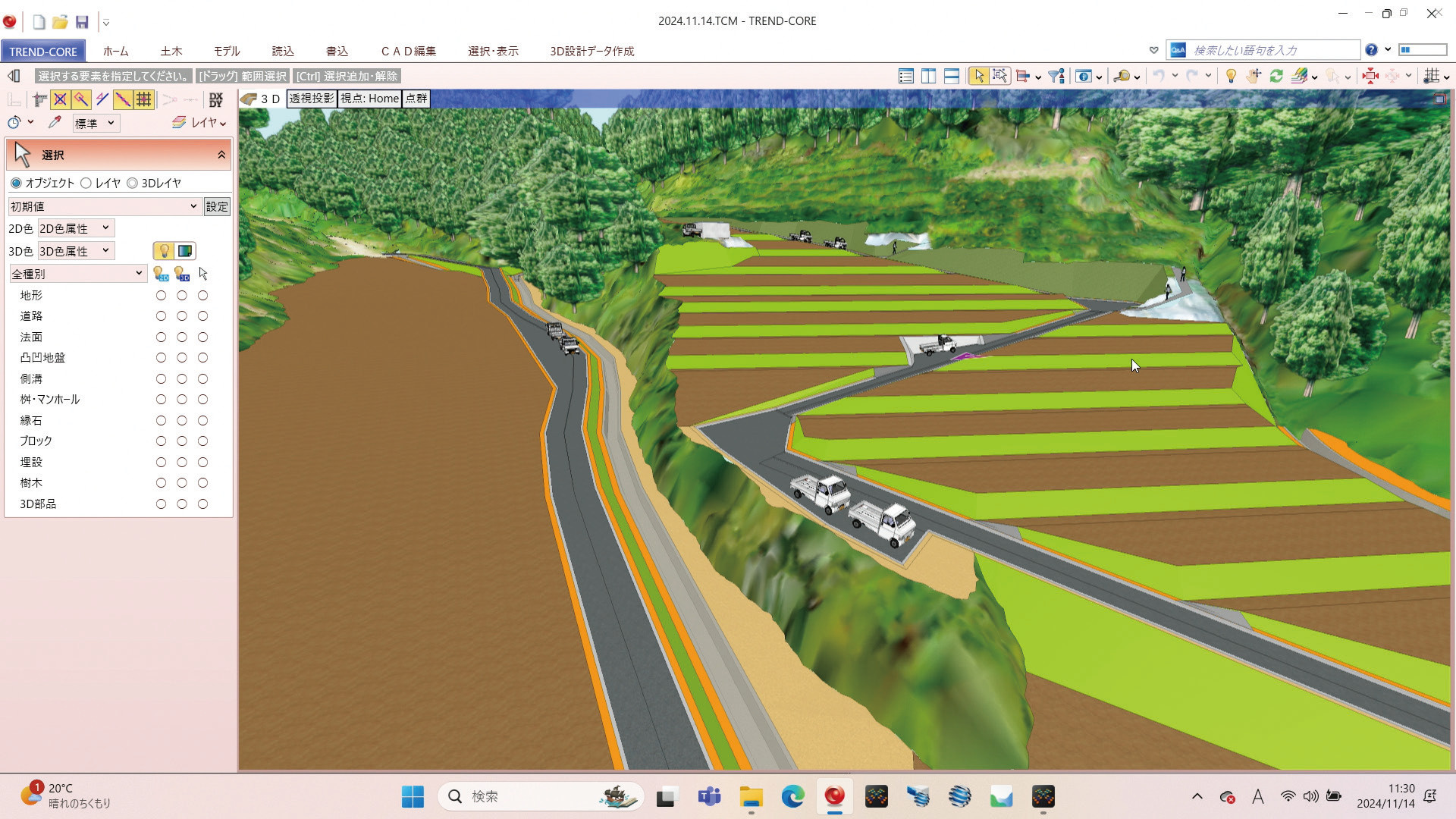Open Microsoft Edge from the taskbar
The height and width of the screenshot is (819, 1456).
(x=792, y=796)
